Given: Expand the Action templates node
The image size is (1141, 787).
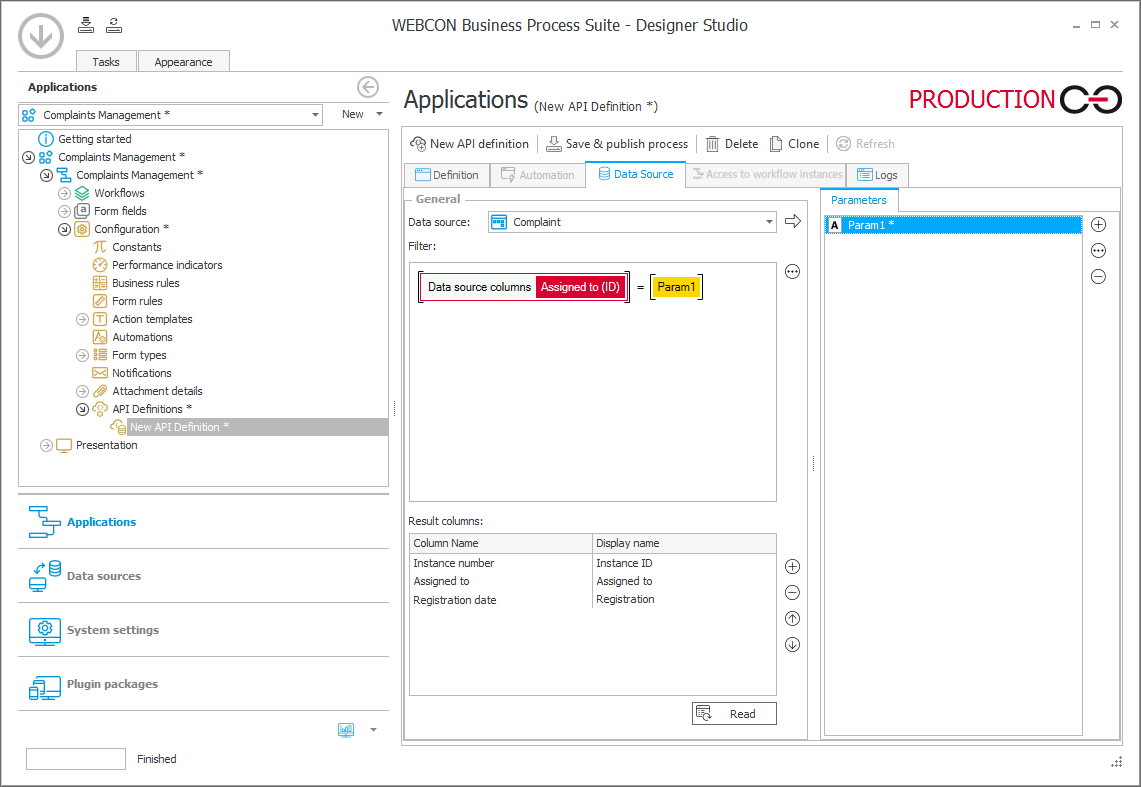Looking at the screenshot, I should click(x=82, y=319).
